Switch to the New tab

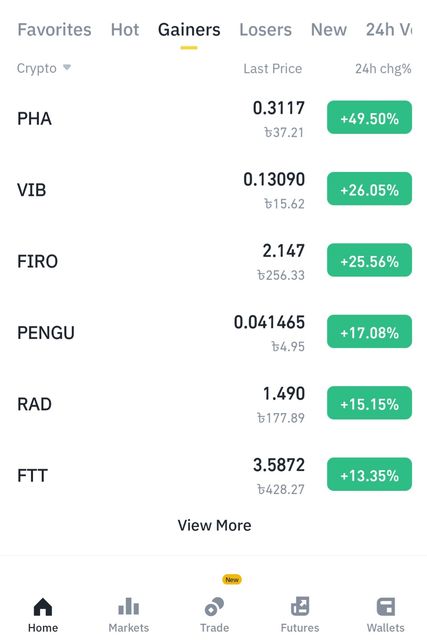click(329, 30)
